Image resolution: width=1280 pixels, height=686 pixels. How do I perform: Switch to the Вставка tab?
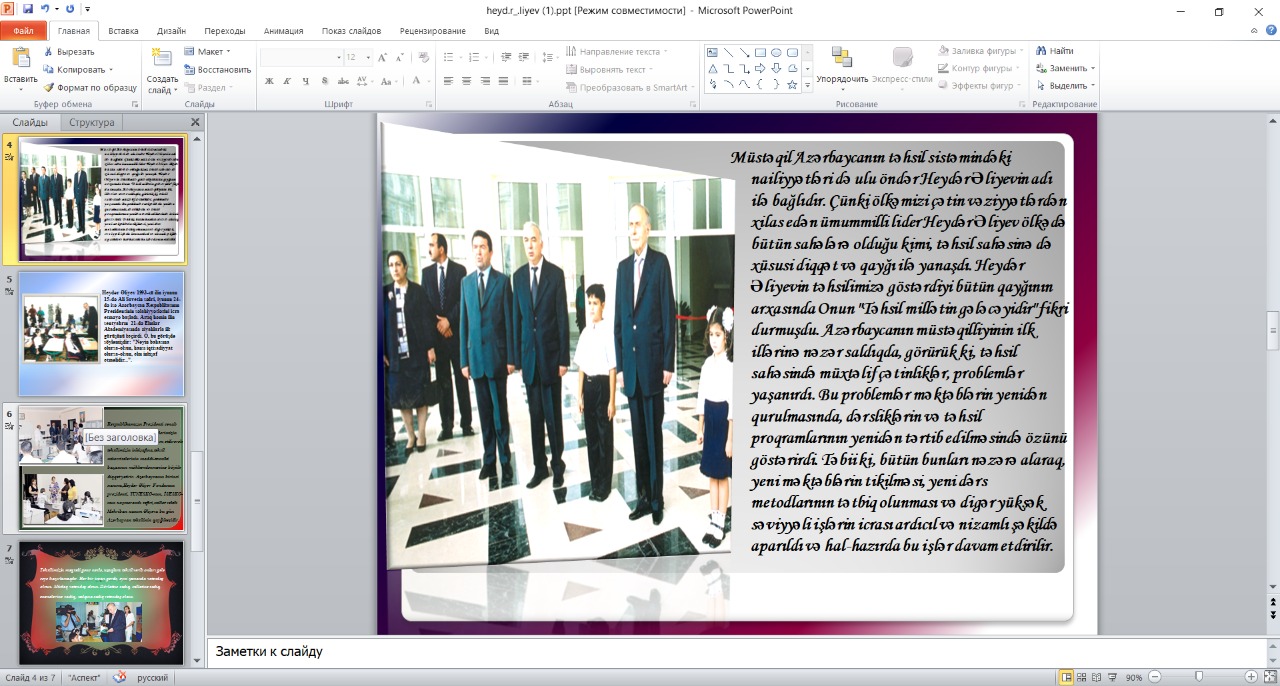(123, 31)
